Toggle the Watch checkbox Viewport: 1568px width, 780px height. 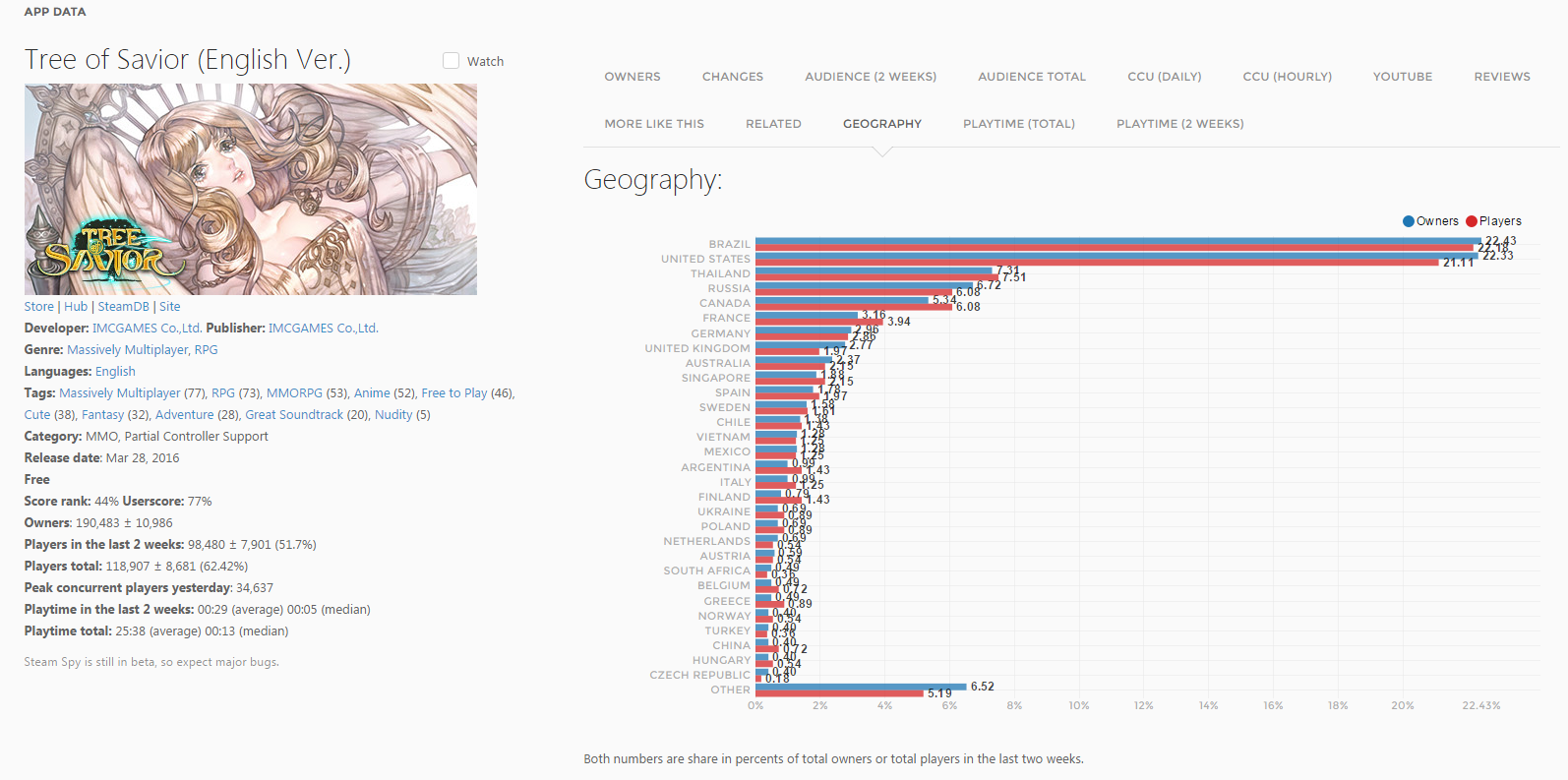452,61
